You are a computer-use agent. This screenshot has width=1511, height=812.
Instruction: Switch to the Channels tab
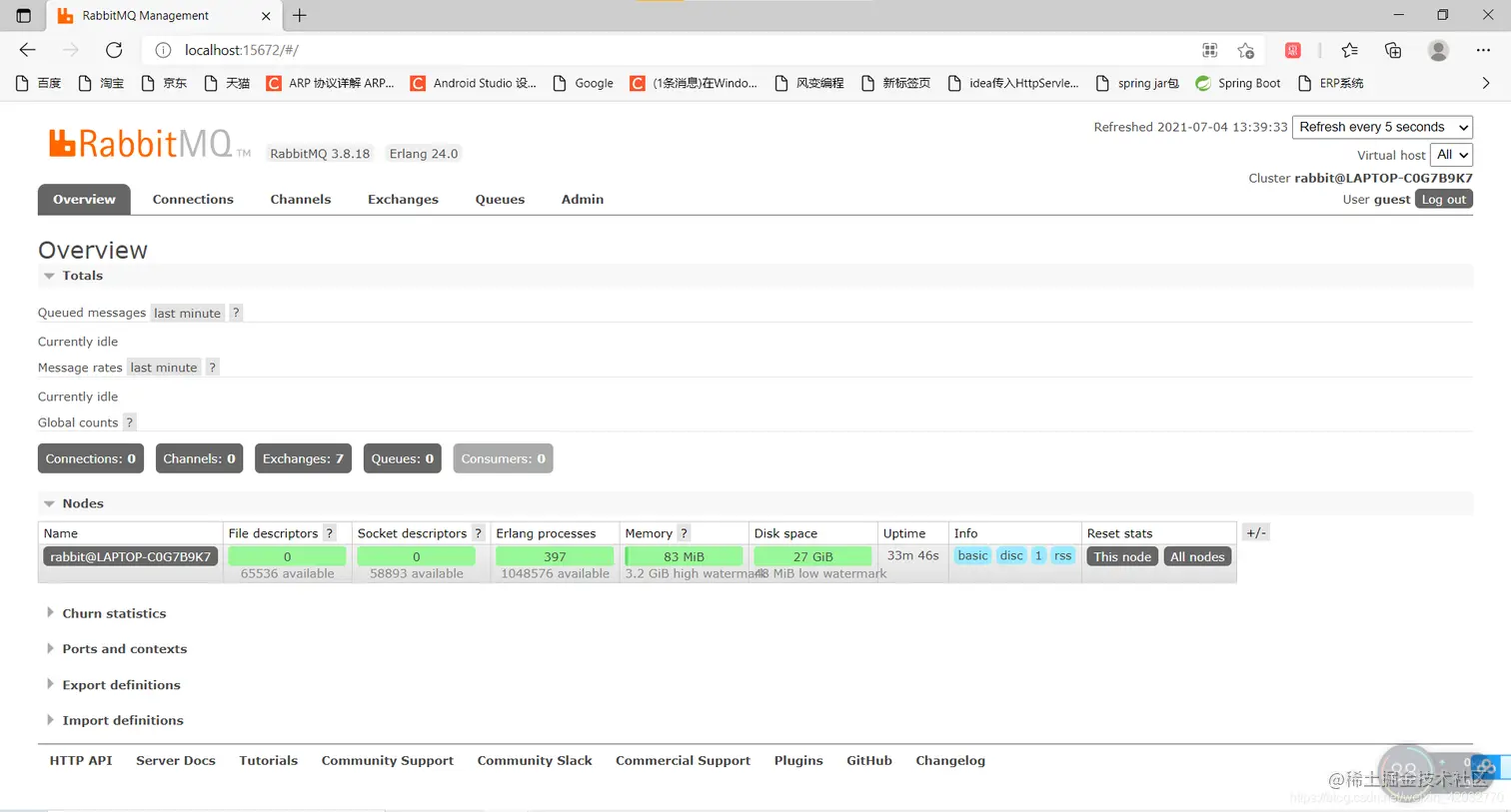pos(301,199)
